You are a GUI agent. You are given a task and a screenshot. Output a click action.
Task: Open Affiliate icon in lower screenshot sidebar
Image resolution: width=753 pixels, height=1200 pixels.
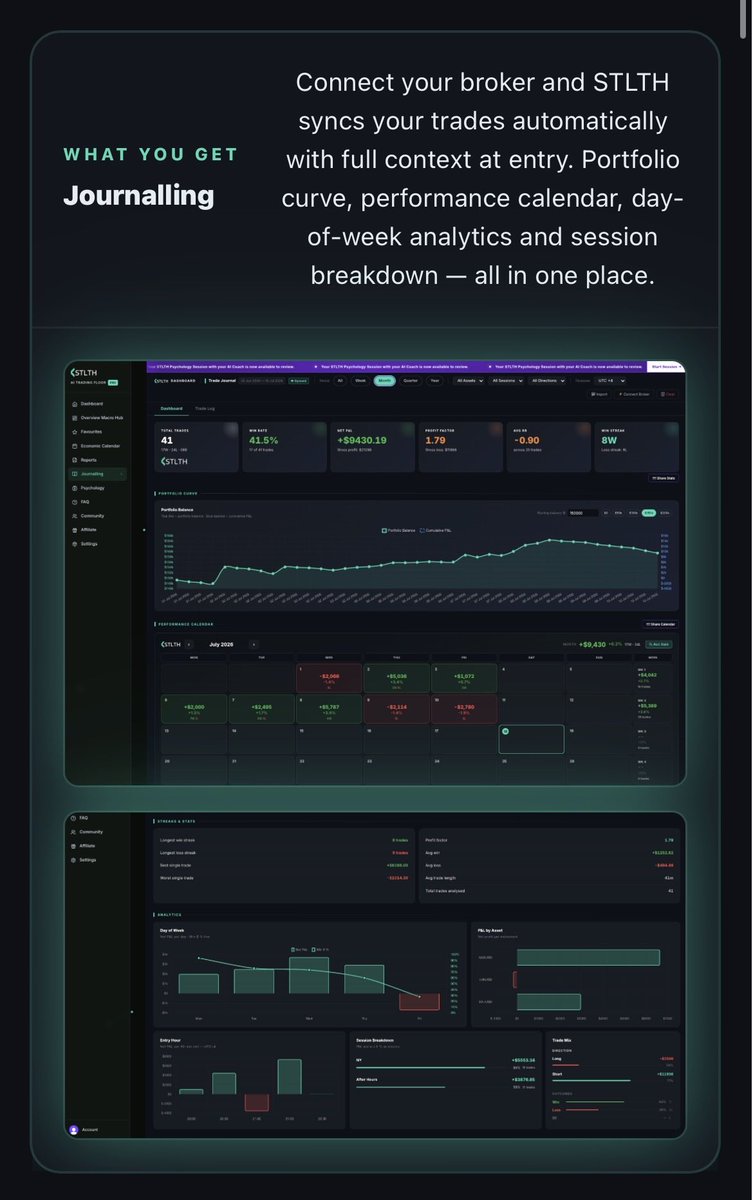click(x=73, y=846)
